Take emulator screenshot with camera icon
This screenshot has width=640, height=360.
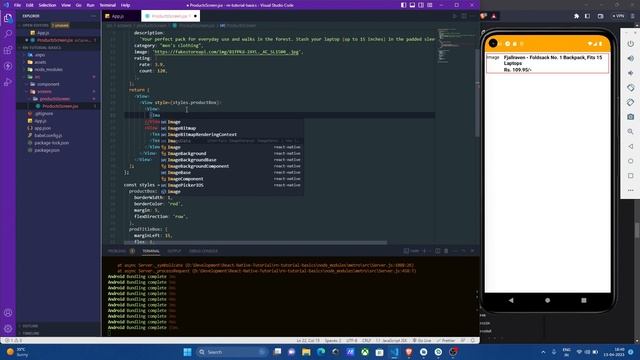coord(631,117)
